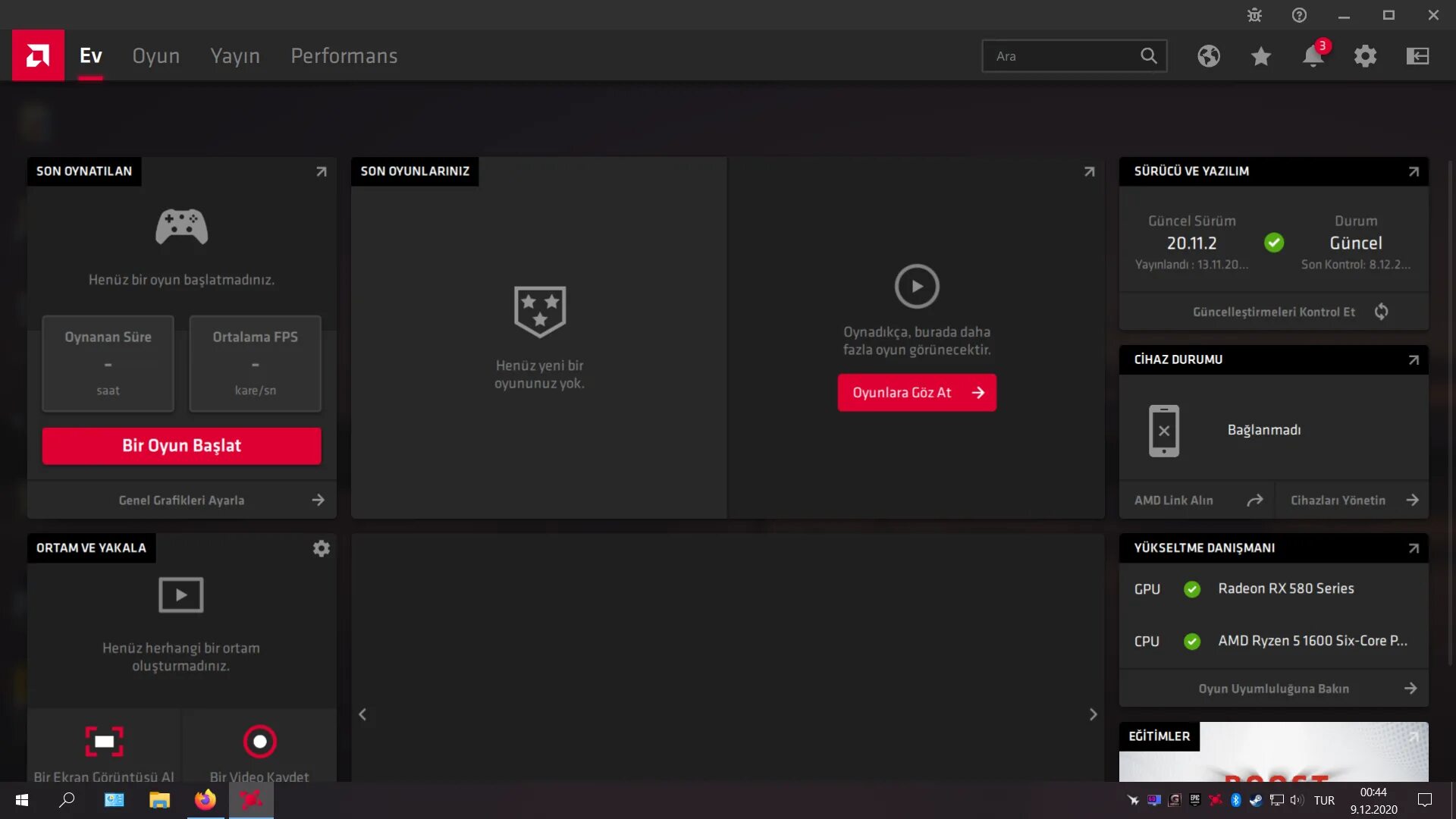Screen dimensions: 1456x819
Task: Open Ortam ve Yakala settings gear
Action: pos(322,548)
